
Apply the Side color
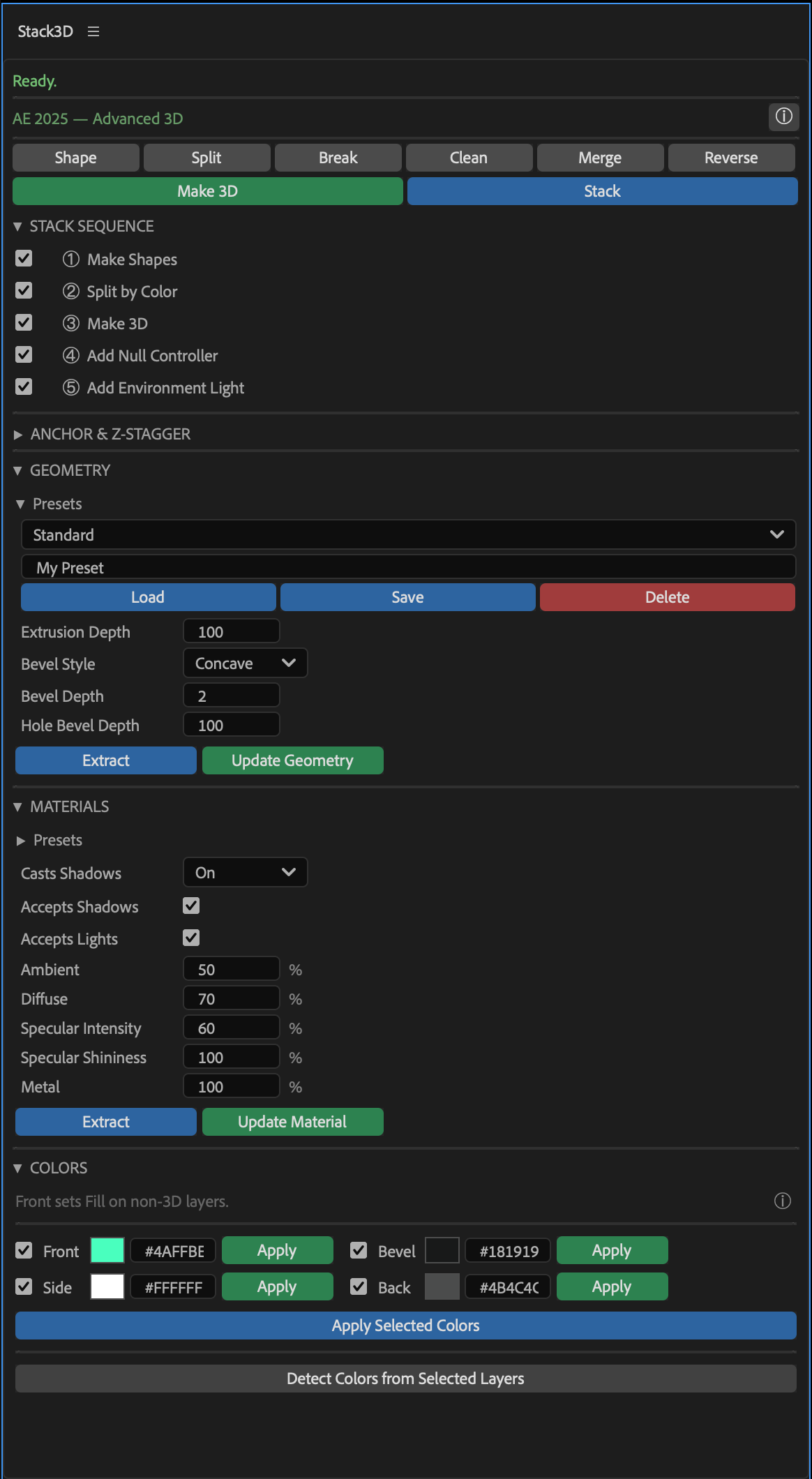click(278, 1286)
